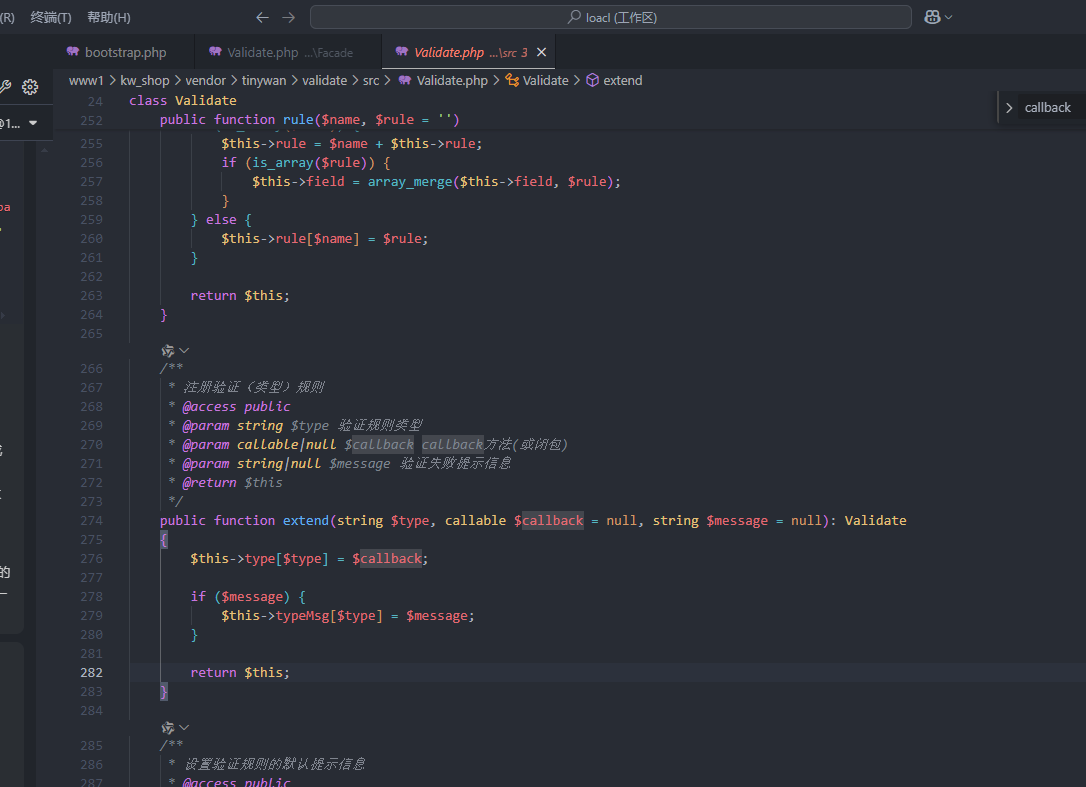The height and width of the screenshot is (787, 1086).
Task: Click the 'extend' function name on line 274
Action: (305, 520)
